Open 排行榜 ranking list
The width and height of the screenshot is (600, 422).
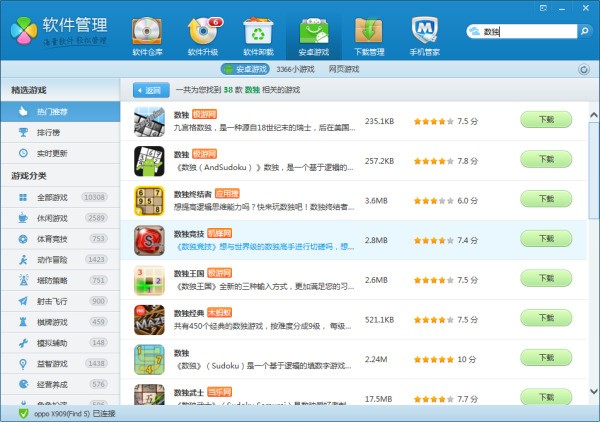[60, 132]
